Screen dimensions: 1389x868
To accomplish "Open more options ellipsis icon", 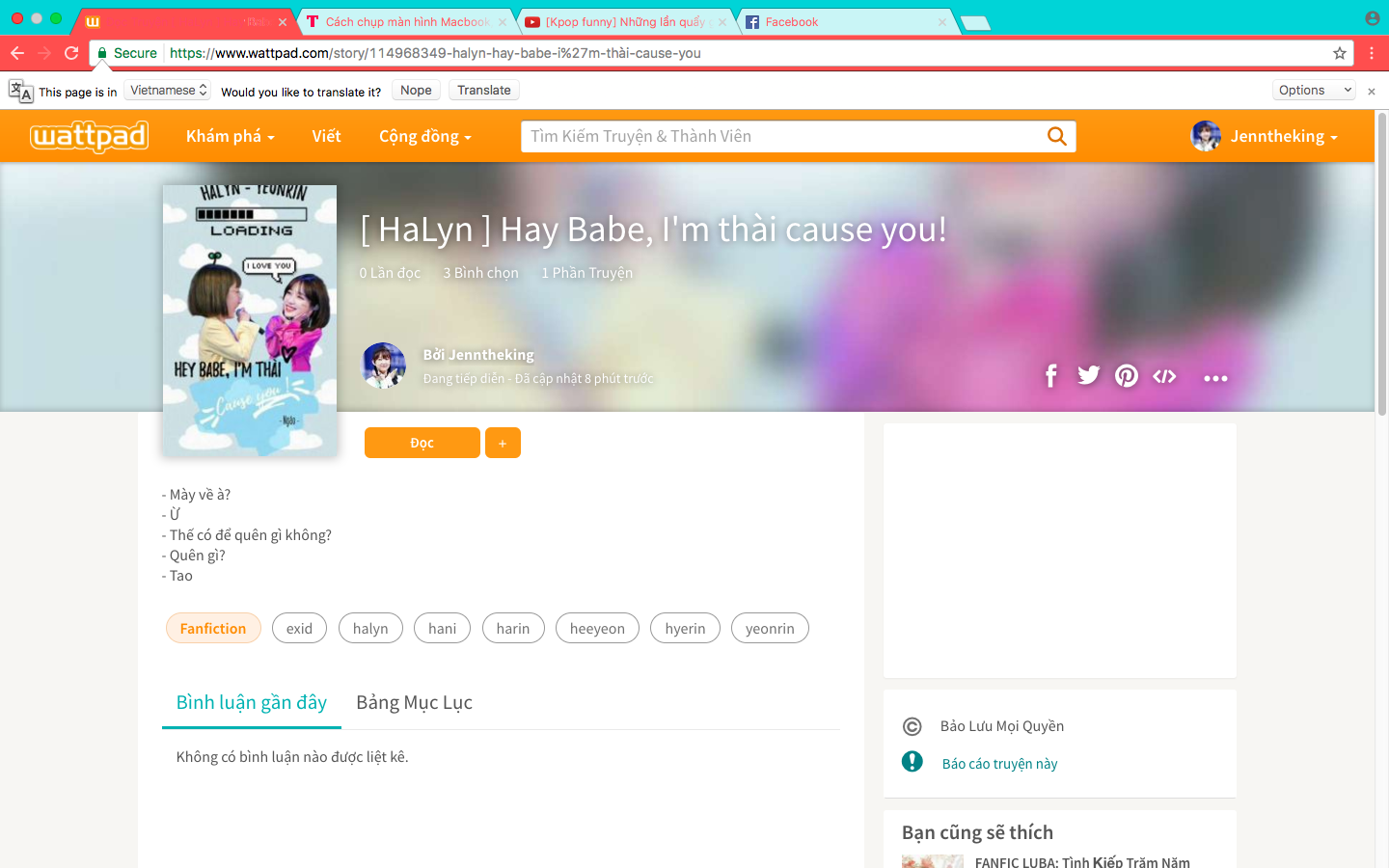I will pos(1215,378).
